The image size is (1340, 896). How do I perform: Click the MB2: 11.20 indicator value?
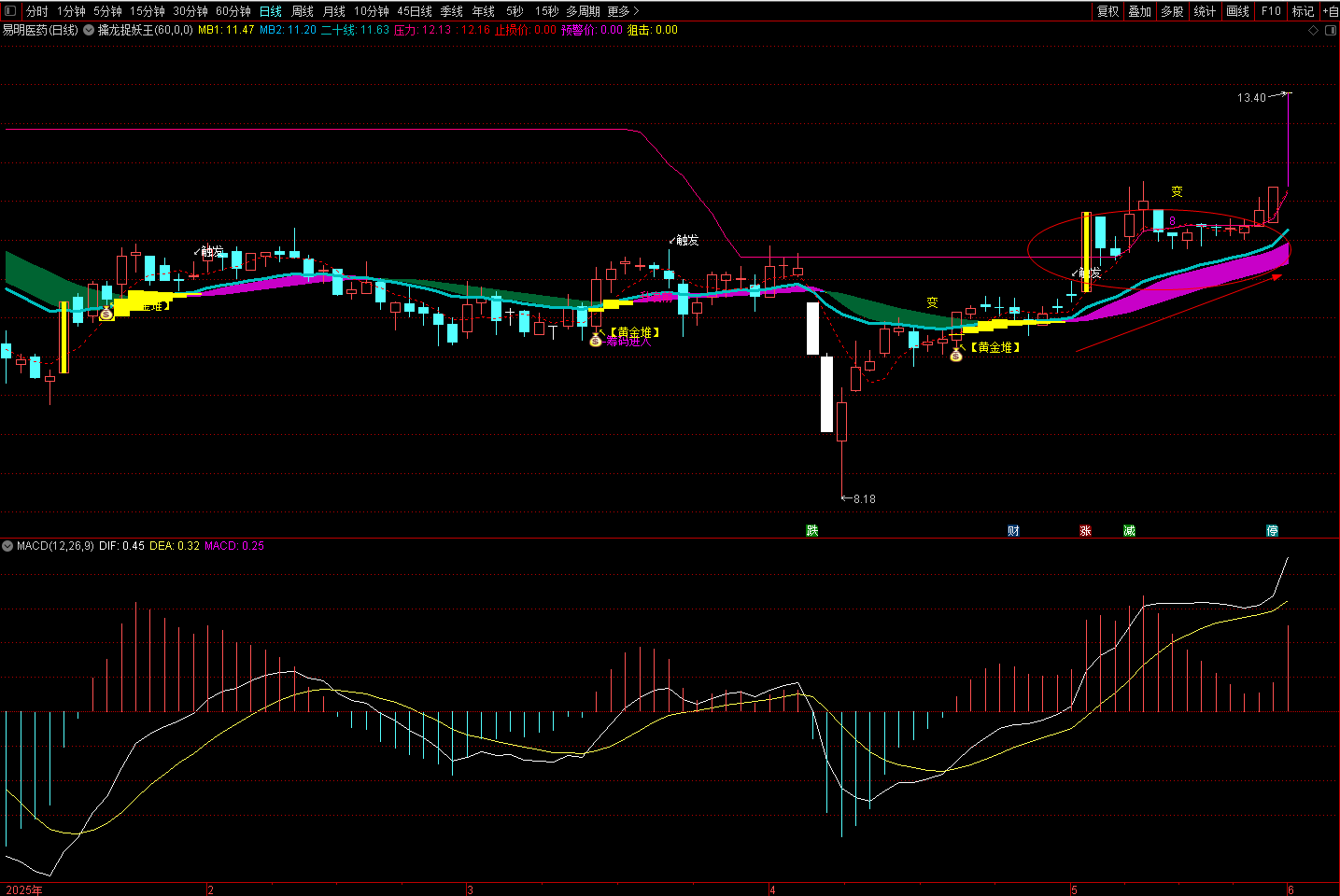pyautogui.click(x=288, y=30)
